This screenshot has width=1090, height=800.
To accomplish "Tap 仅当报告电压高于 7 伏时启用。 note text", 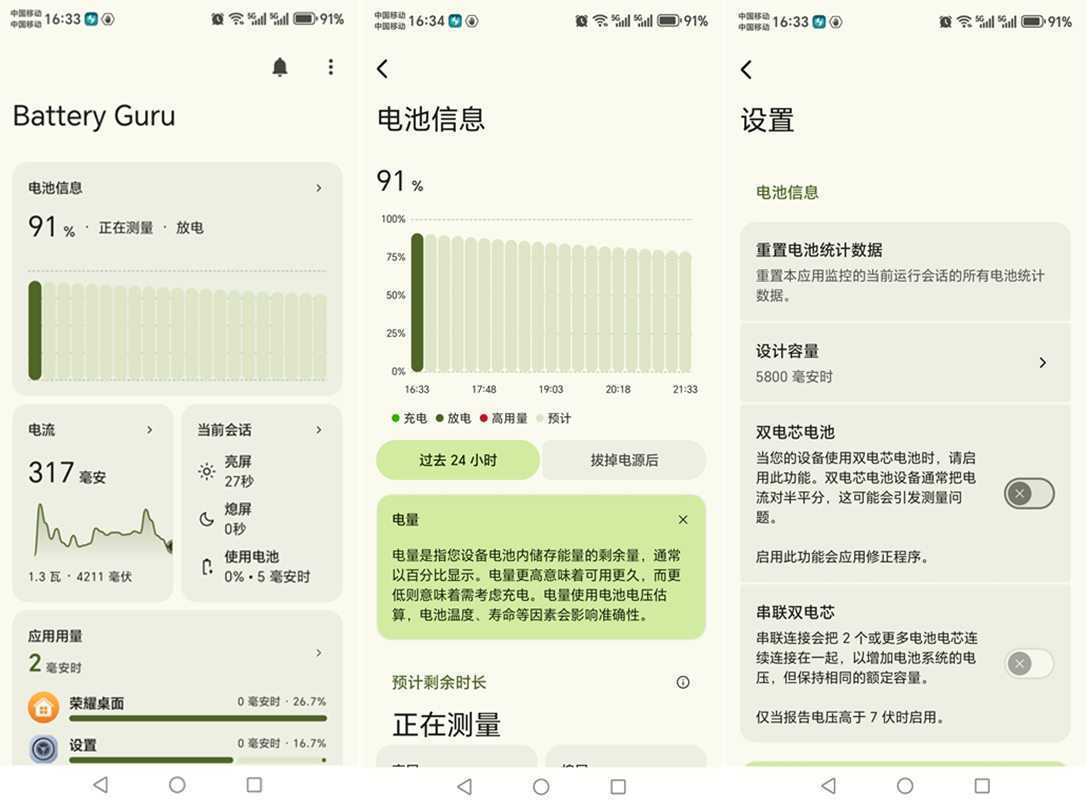I will tap(850, 717).
